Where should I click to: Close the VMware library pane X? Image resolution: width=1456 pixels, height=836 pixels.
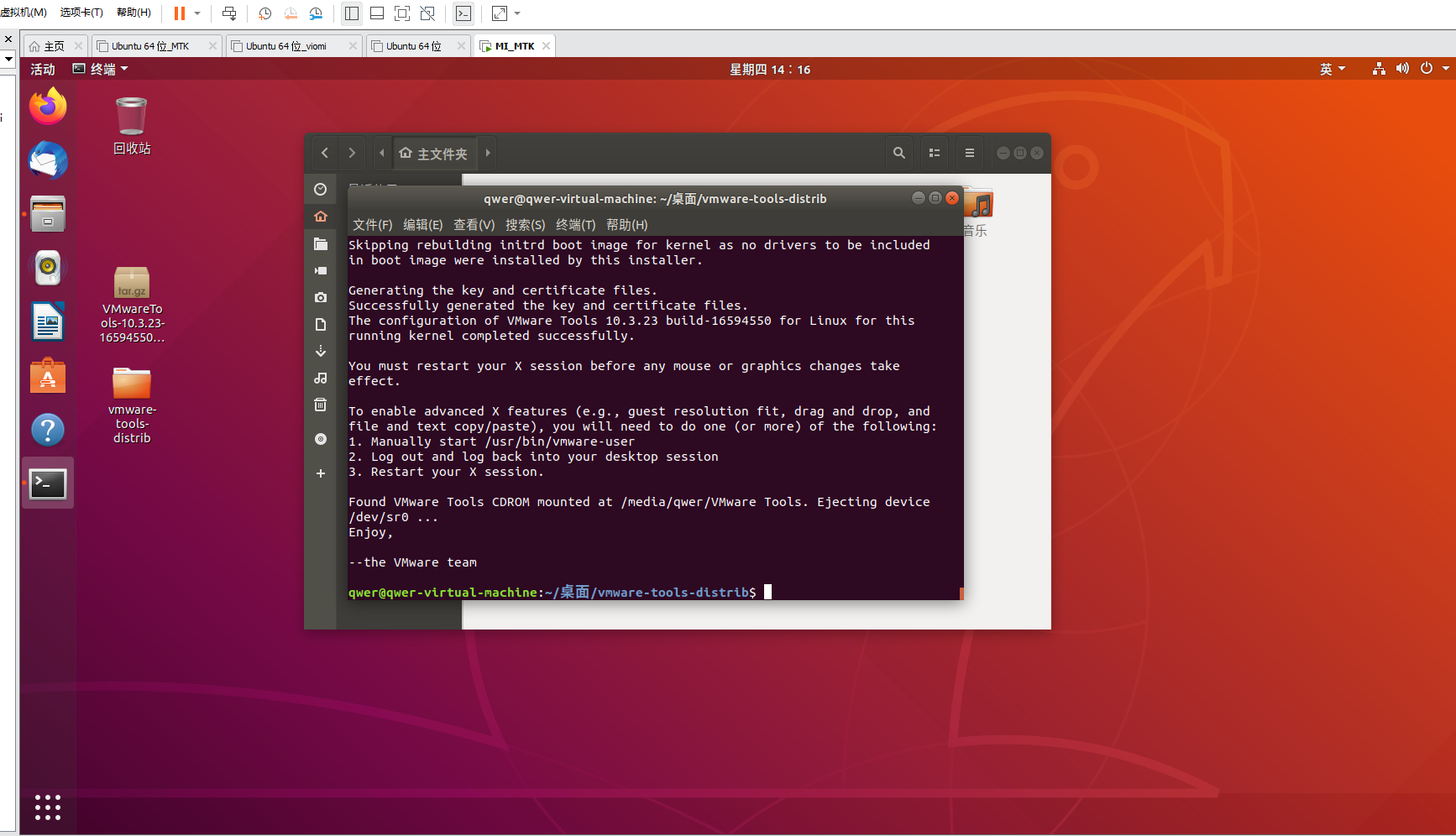click(8, 39)
